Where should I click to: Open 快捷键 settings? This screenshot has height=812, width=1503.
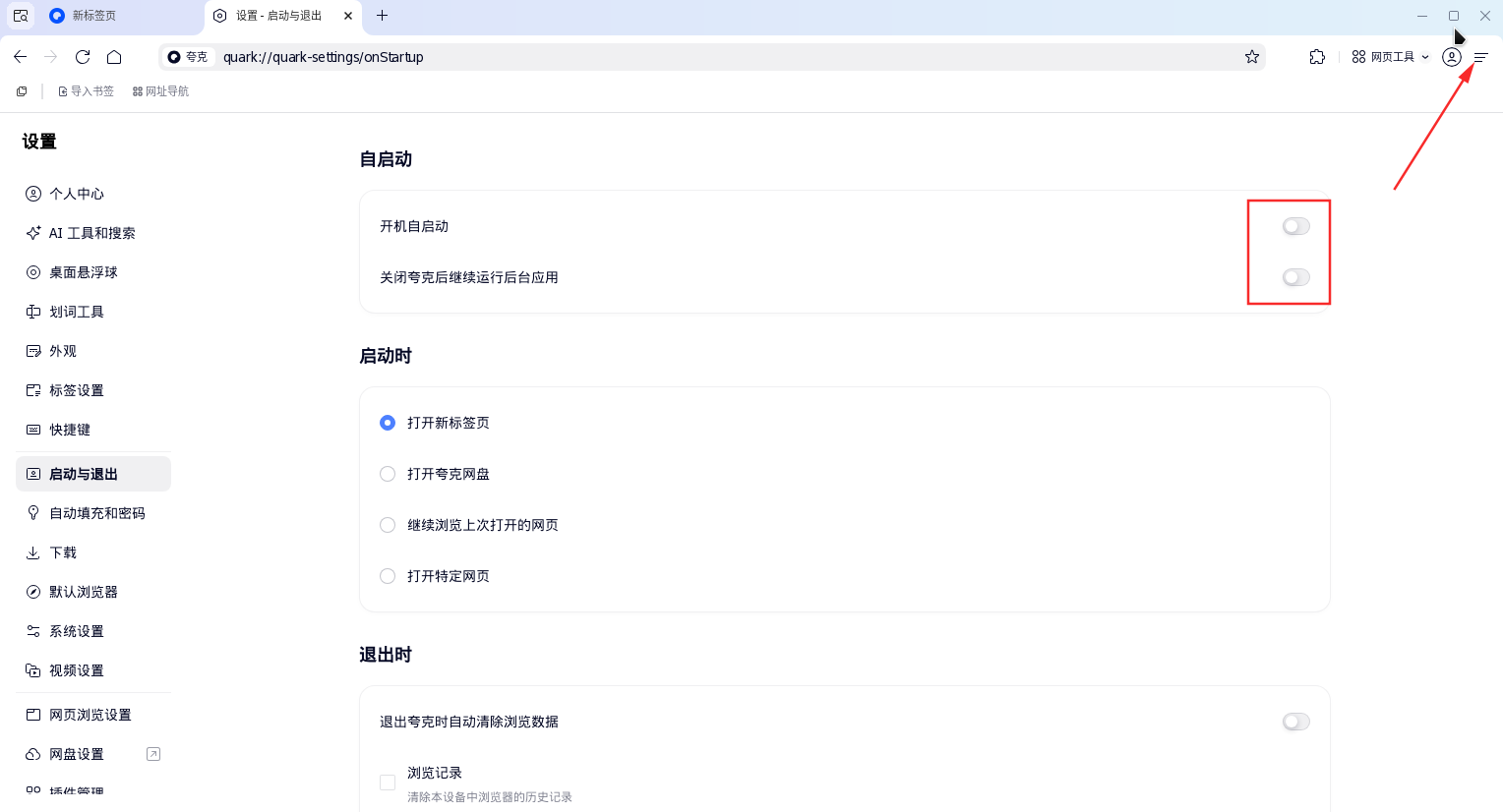[93, 430]
